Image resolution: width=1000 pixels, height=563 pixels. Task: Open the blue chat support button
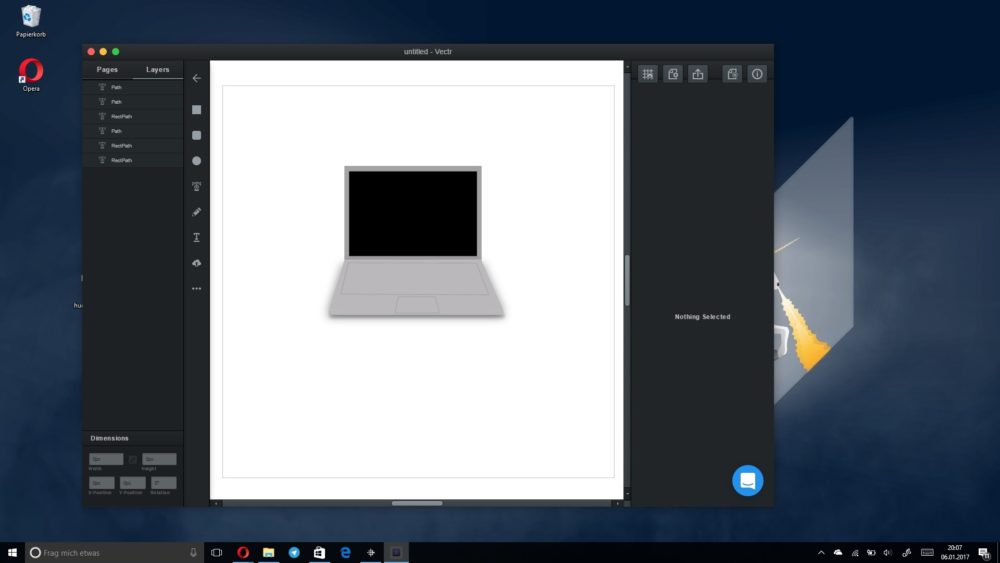click(x=747, y=480)
